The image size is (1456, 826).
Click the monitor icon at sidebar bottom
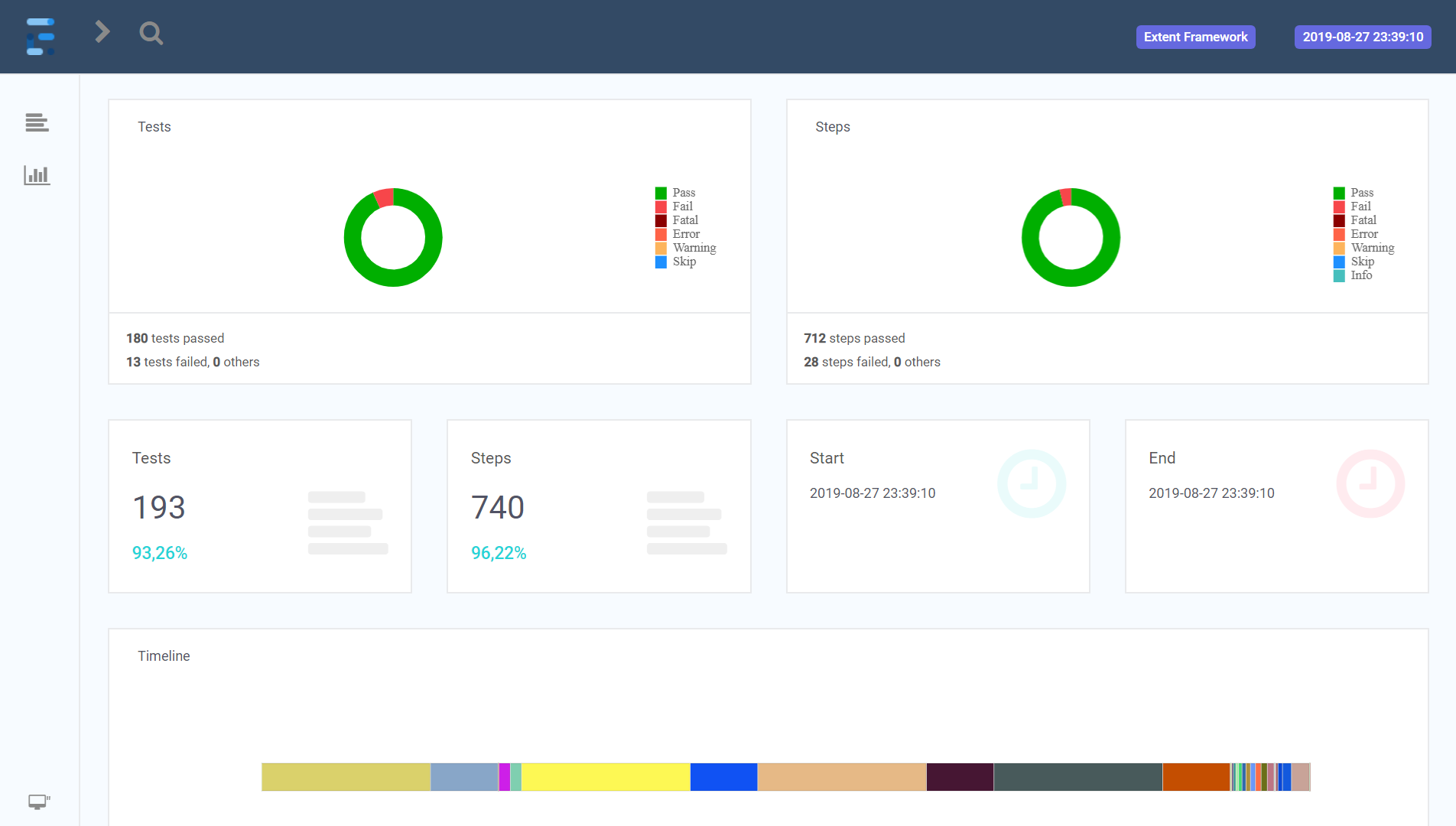[39, 802]
